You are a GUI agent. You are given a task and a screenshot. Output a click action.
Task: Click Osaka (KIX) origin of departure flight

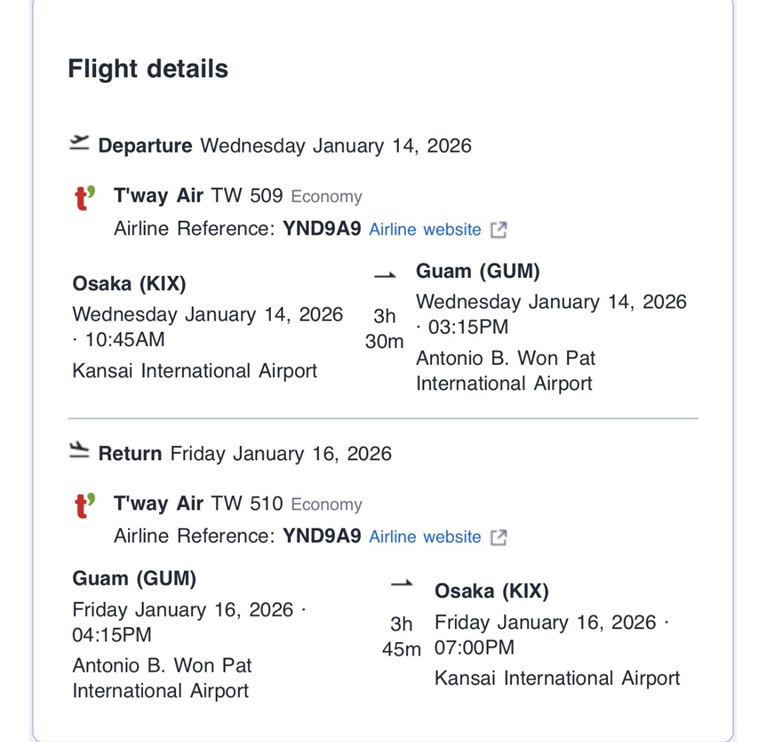(129, 284)
